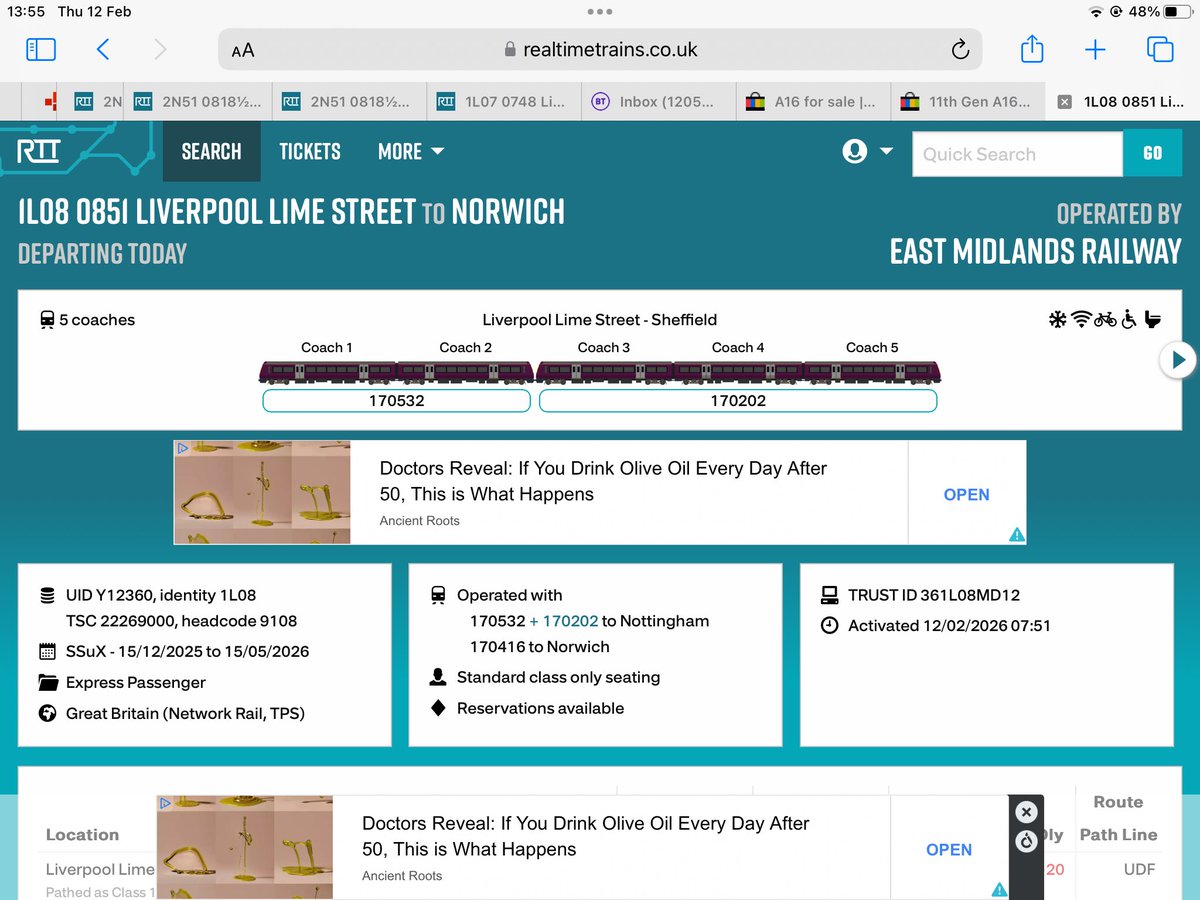Switch to the A16 for sale tab
Viewport: 1200px width, 900px height.
click(812, 101)
